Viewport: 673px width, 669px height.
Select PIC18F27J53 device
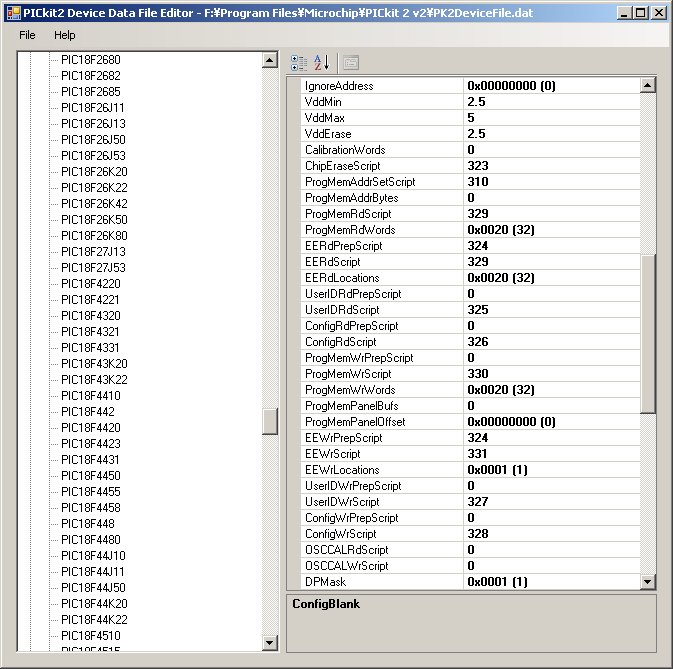click(93, 268)
